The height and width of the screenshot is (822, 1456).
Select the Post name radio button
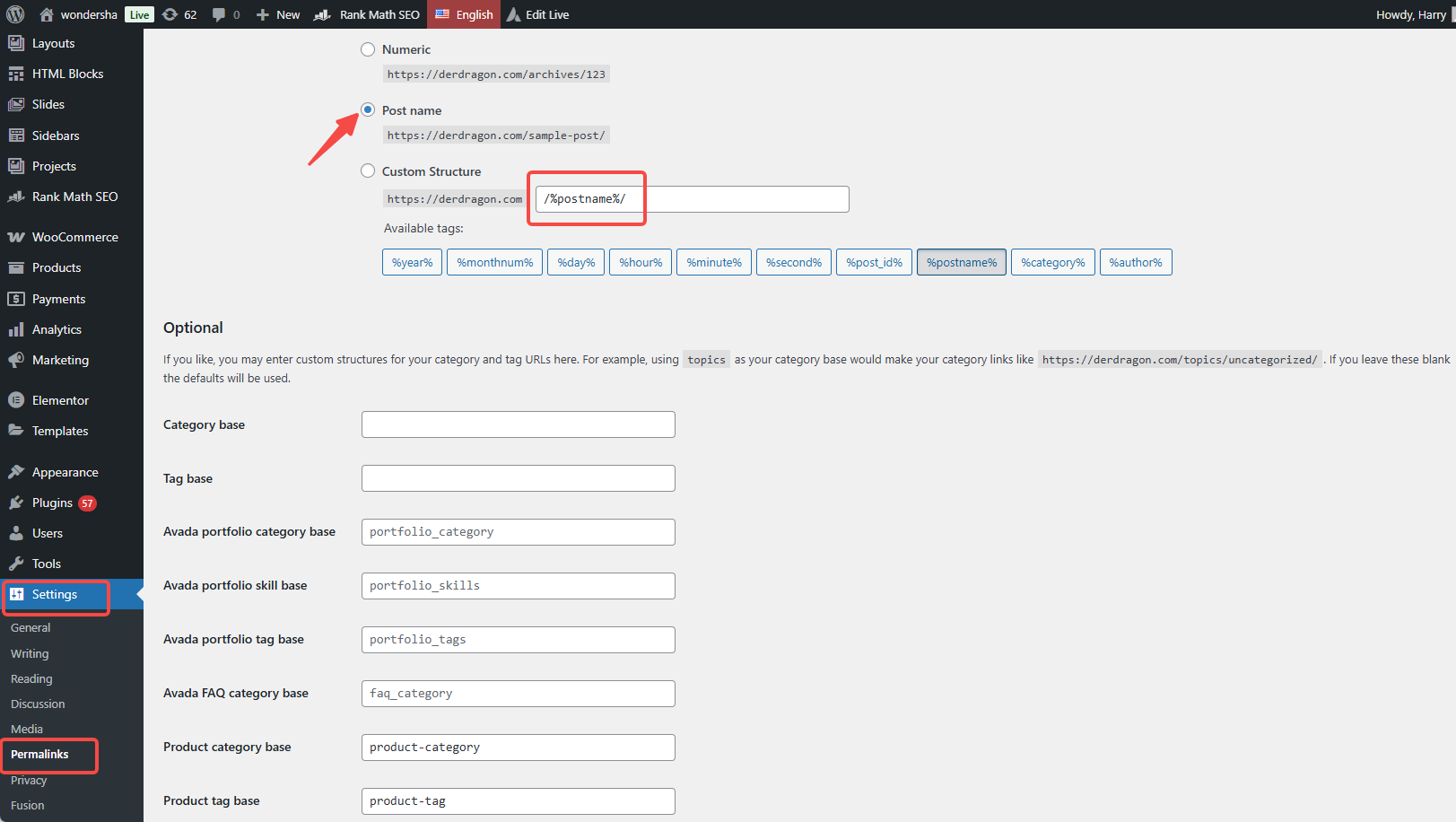368,110
